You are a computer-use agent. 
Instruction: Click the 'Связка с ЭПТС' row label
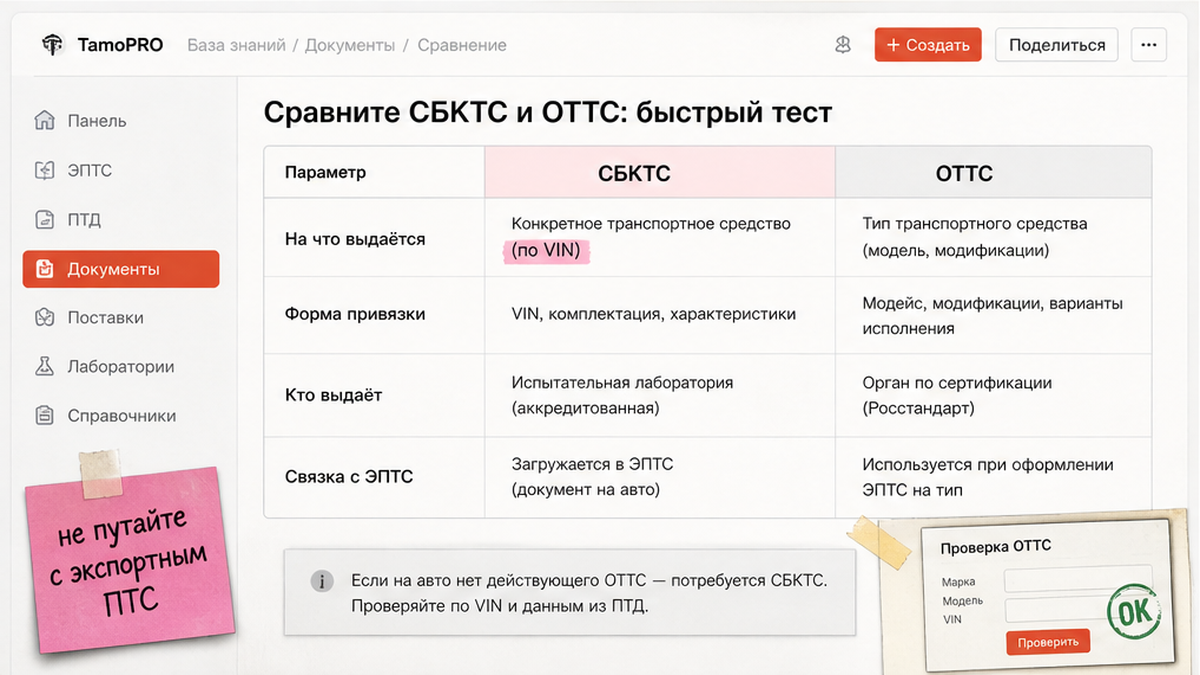coord(349,477)
